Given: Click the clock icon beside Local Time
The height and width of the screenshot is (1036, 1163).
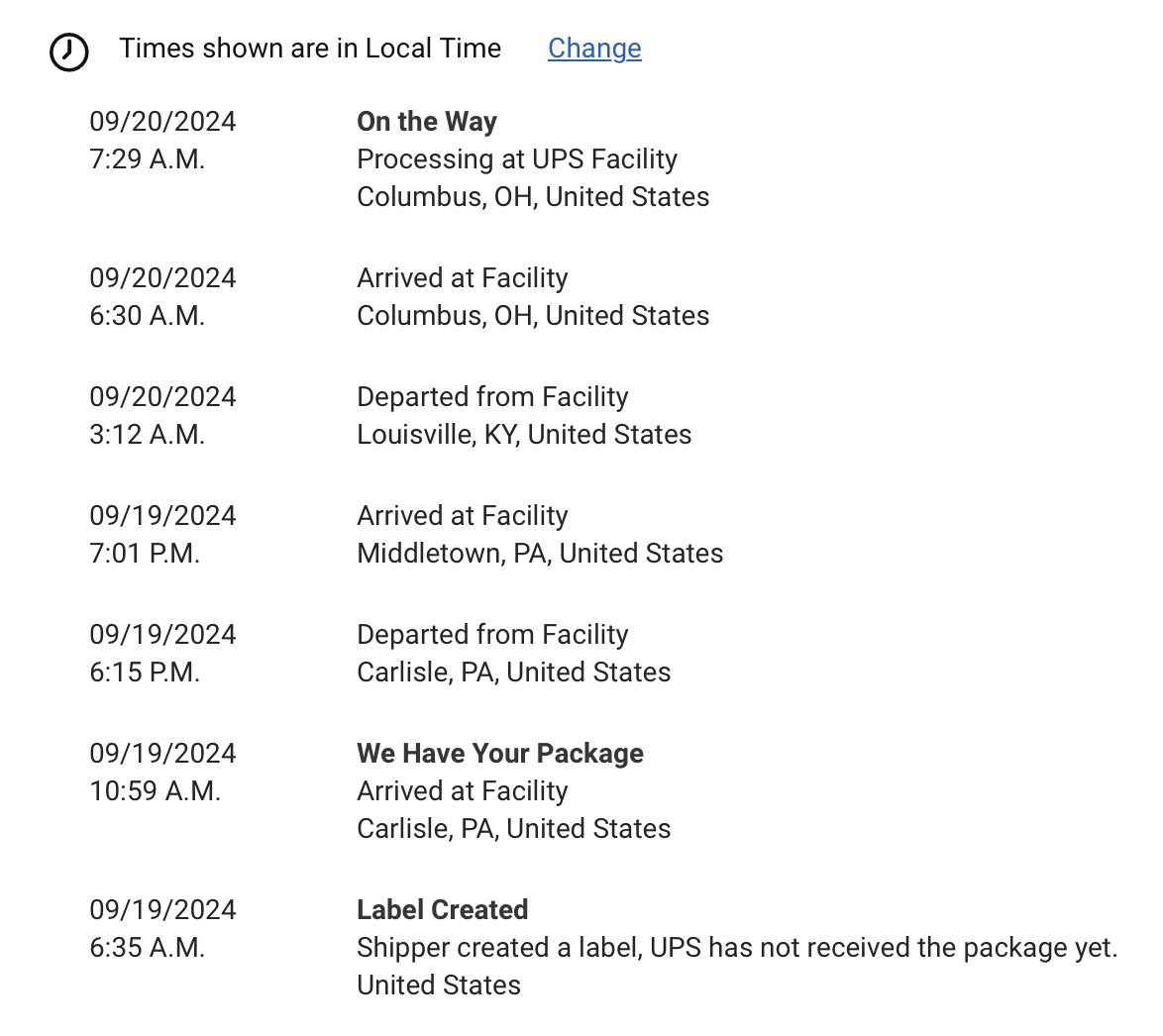Looking at the screenshot, I should point(69,52).
